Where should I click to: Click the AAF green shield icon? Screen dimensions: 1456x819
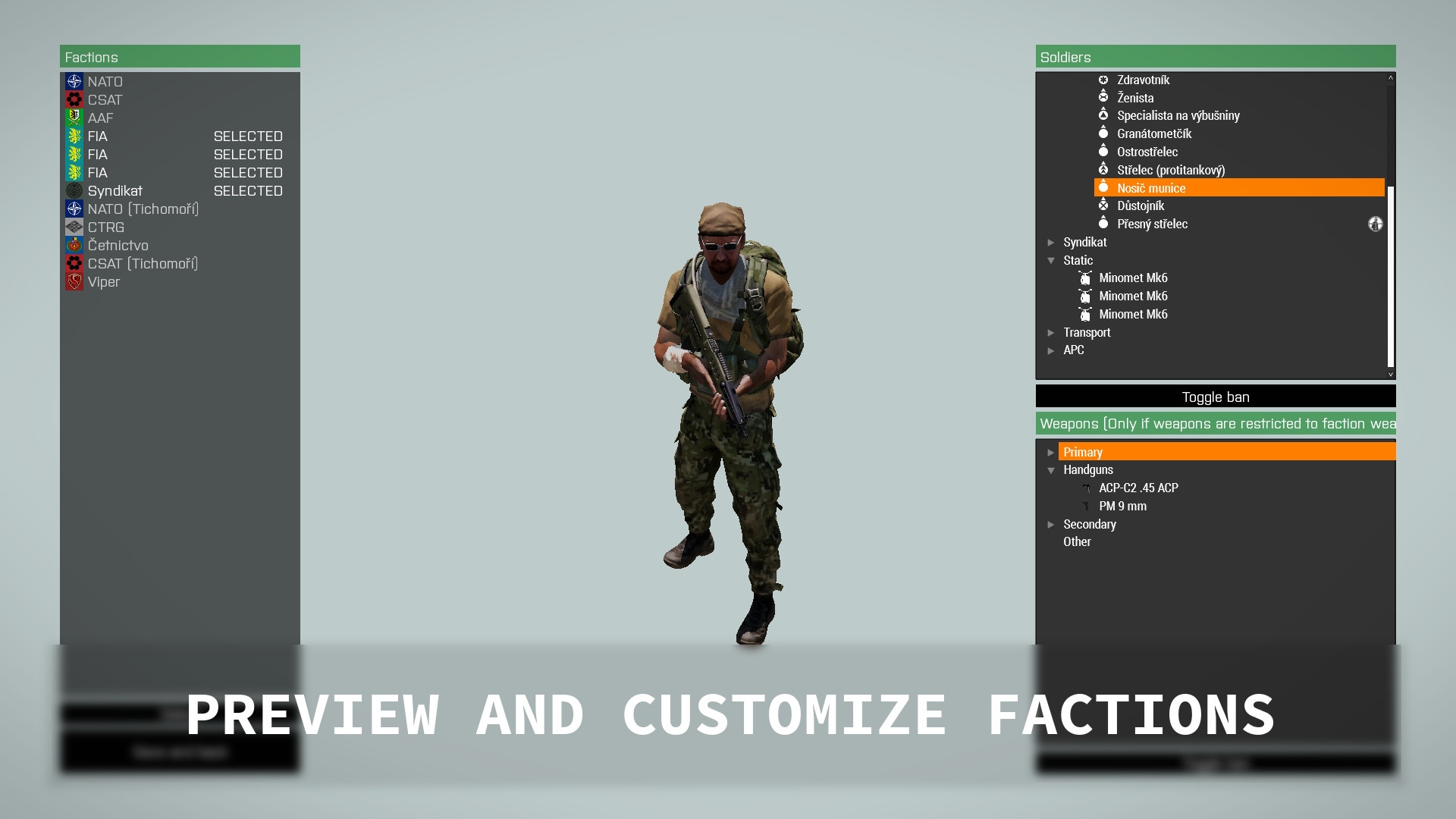[x=74, y=118]
